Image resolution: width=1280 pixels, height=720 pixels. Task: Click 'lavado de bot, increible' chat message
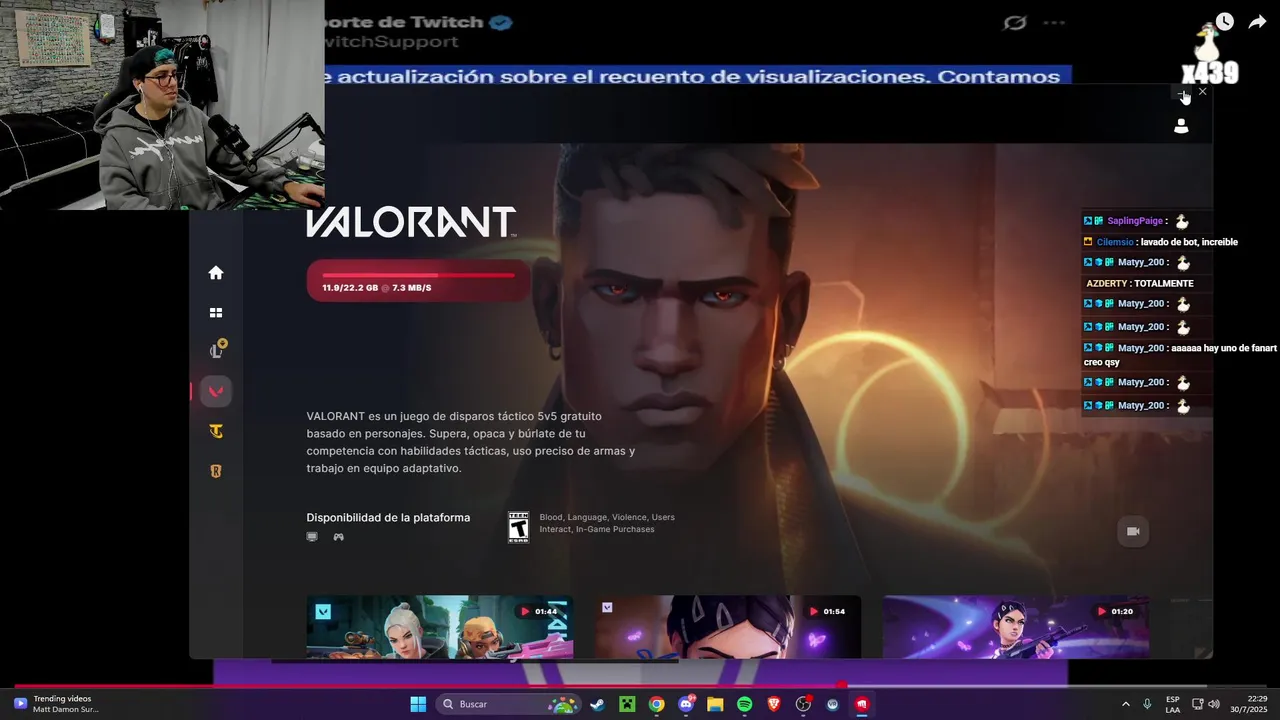point(1189,242)
